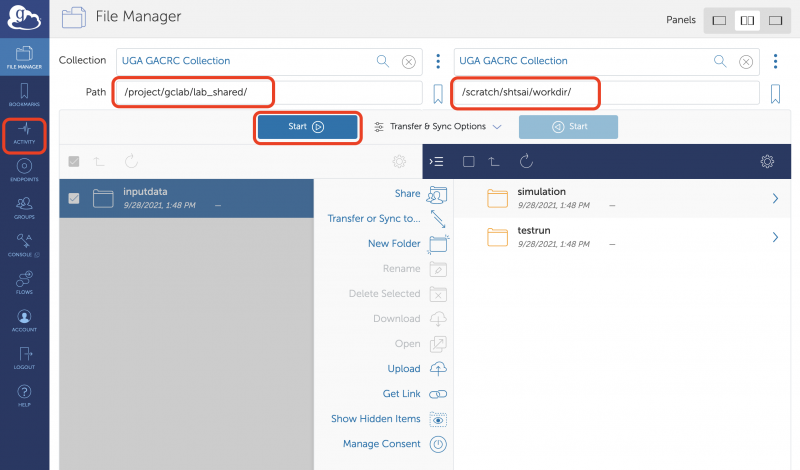
Task: Switch to single-panel layout view
Action: tap(719, 20)
